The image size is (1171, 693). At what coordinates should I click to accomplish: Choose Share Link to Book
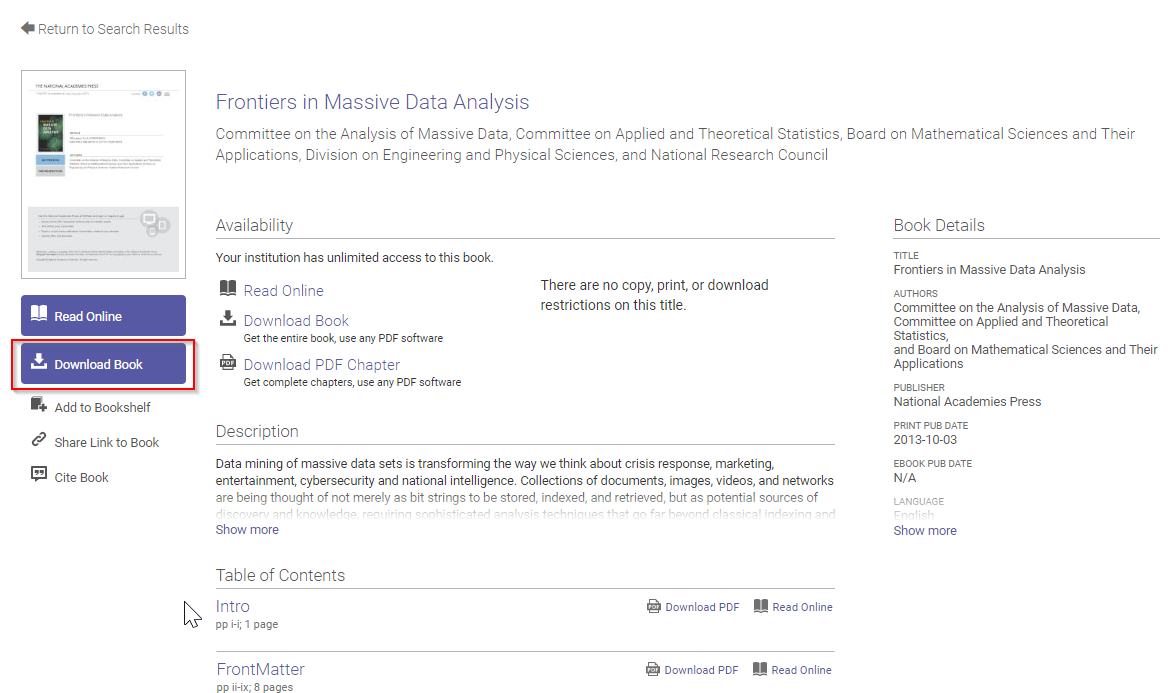(x=107, y=442)
